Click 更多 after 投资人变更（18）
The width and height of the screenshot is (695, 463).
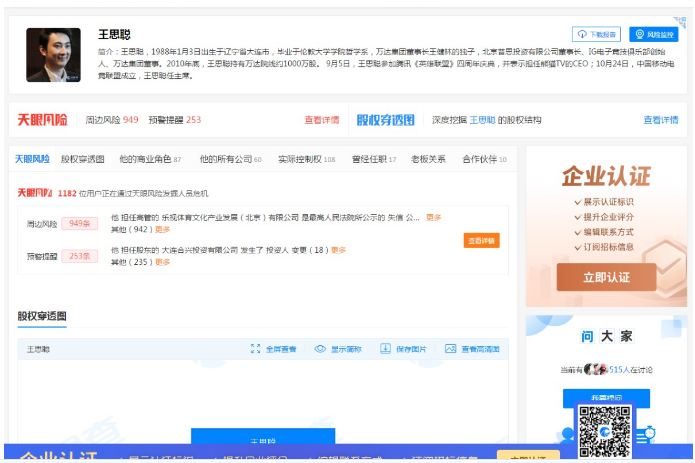click(x=338, y=250)
